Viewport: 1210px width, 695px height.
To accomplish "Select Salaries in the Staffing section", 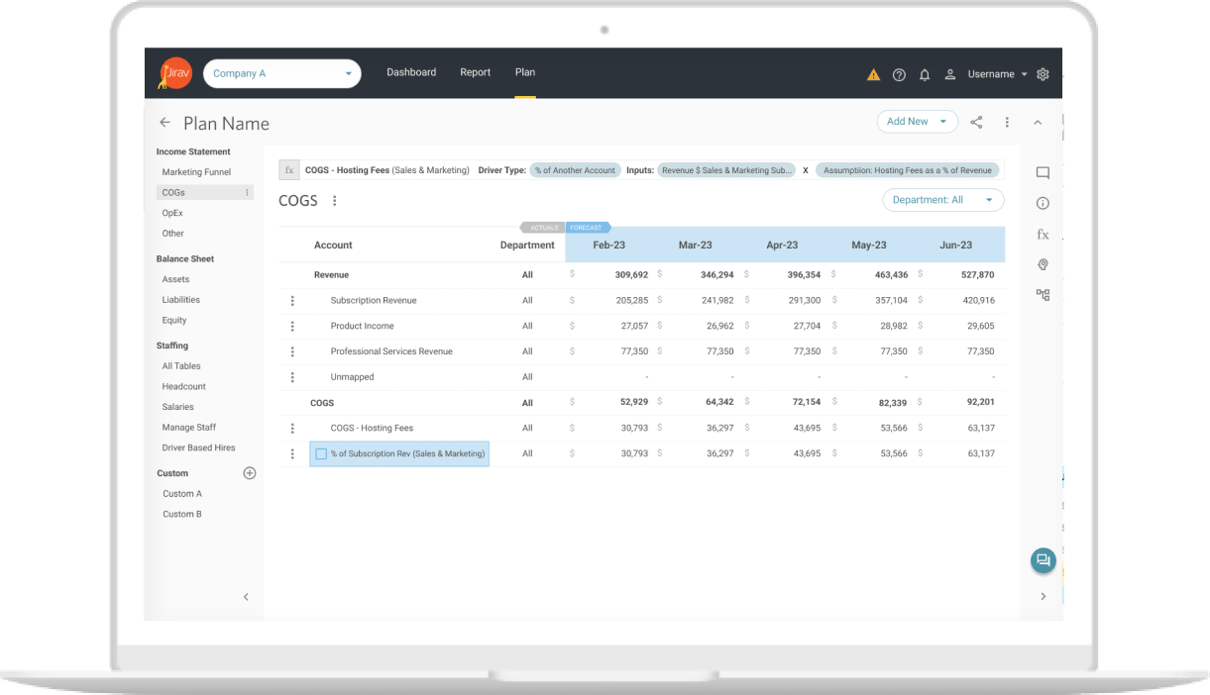I will 178,406.
